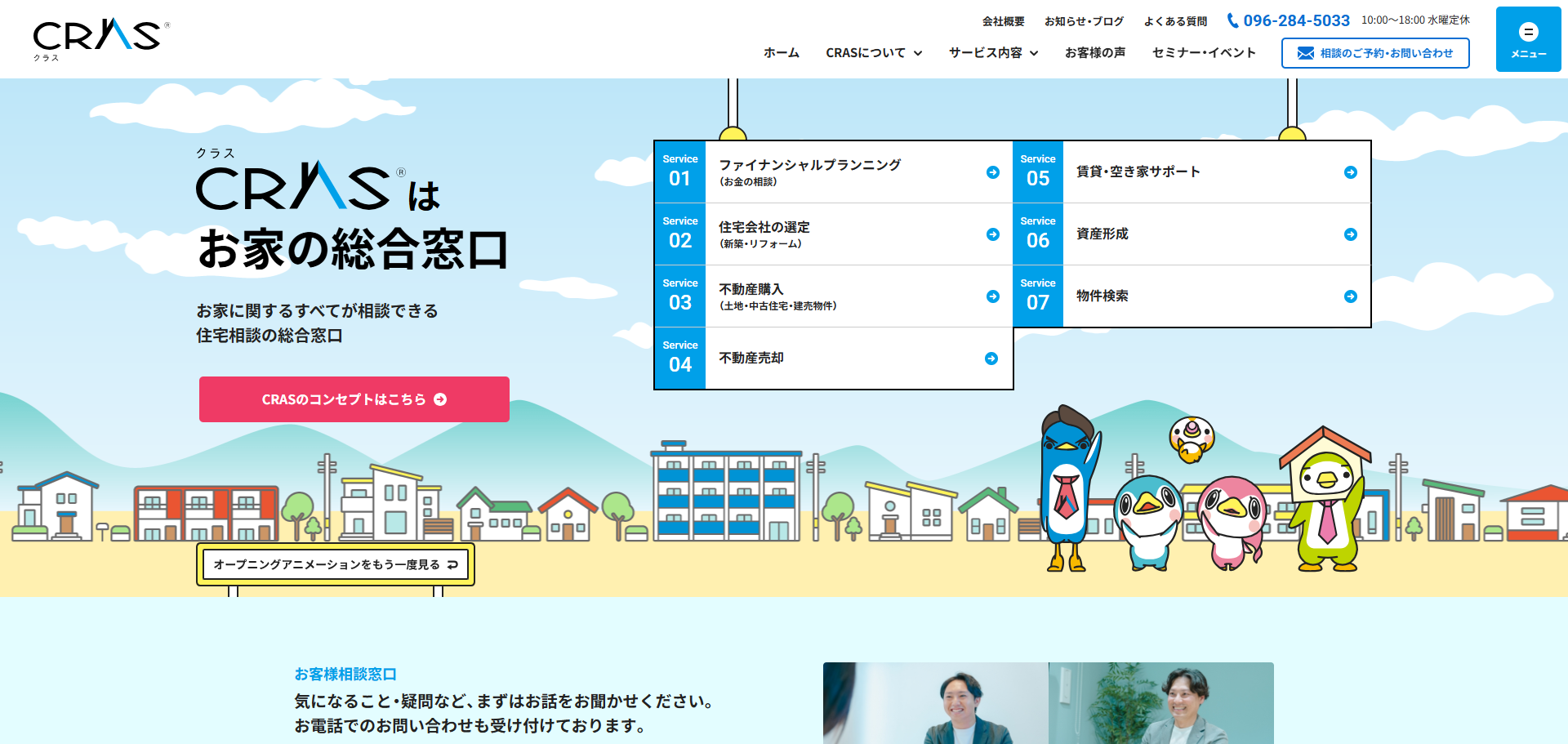Click the 10:00〜18:00 水曜定休 hours text
This screenshot has height=744, width=1568.
pos(1415,20)
